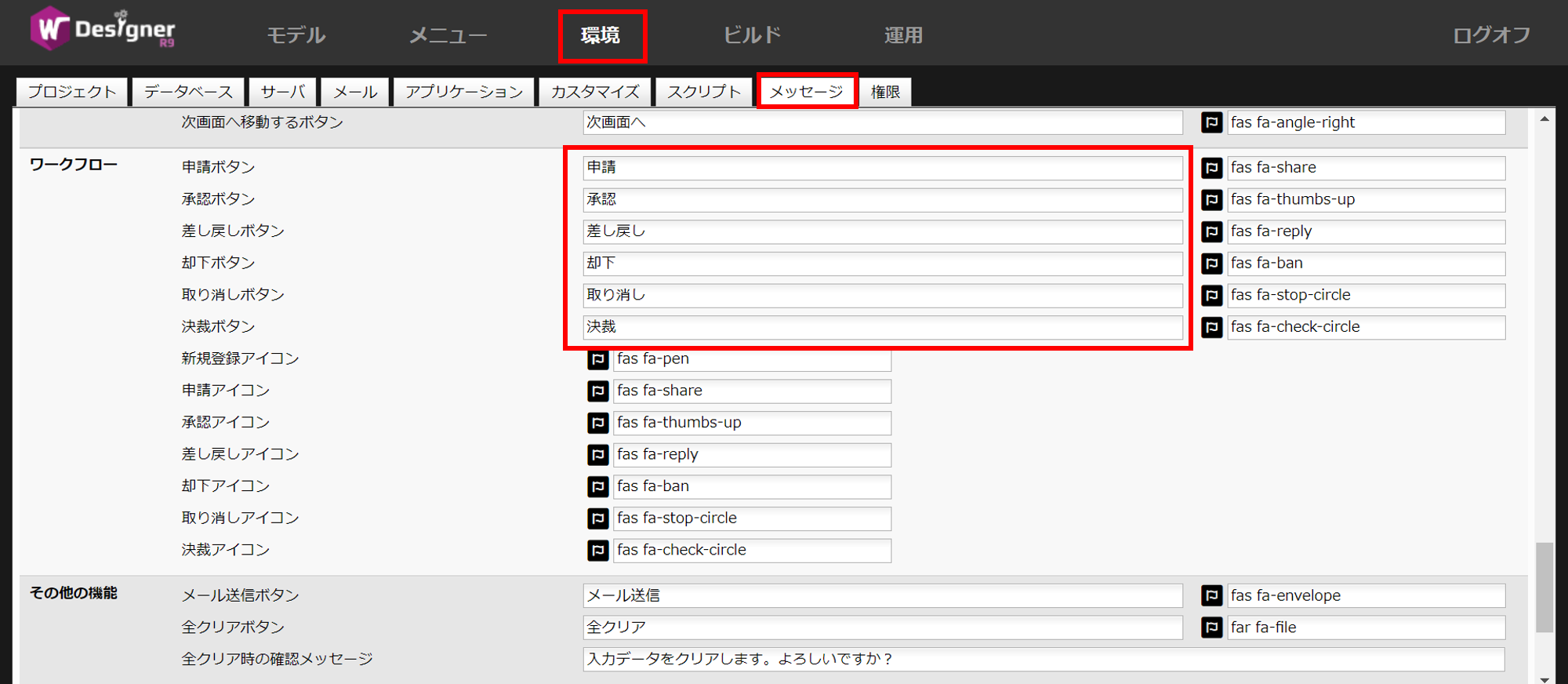Click fas fa-ban field in 却下アイコン row

[752, 486]
